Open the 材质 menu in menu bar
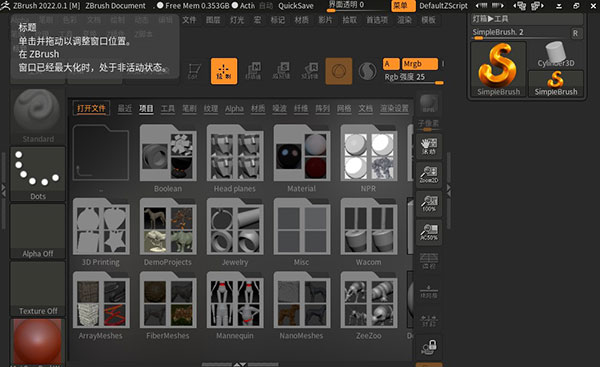This screenshot has height=367, width=600. click(x=301, y=20)
